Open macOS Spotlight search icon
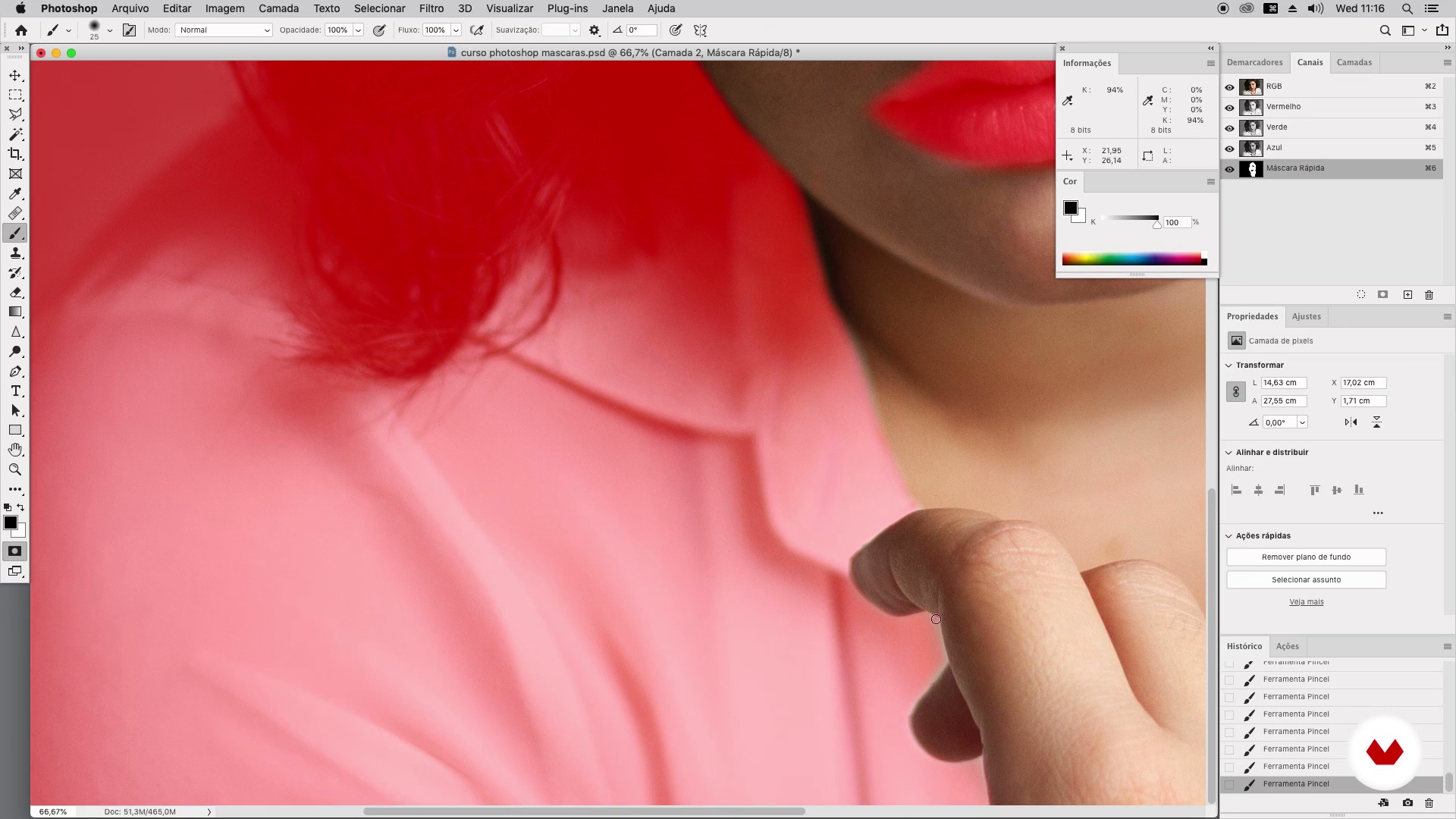 pos(1407,8)
